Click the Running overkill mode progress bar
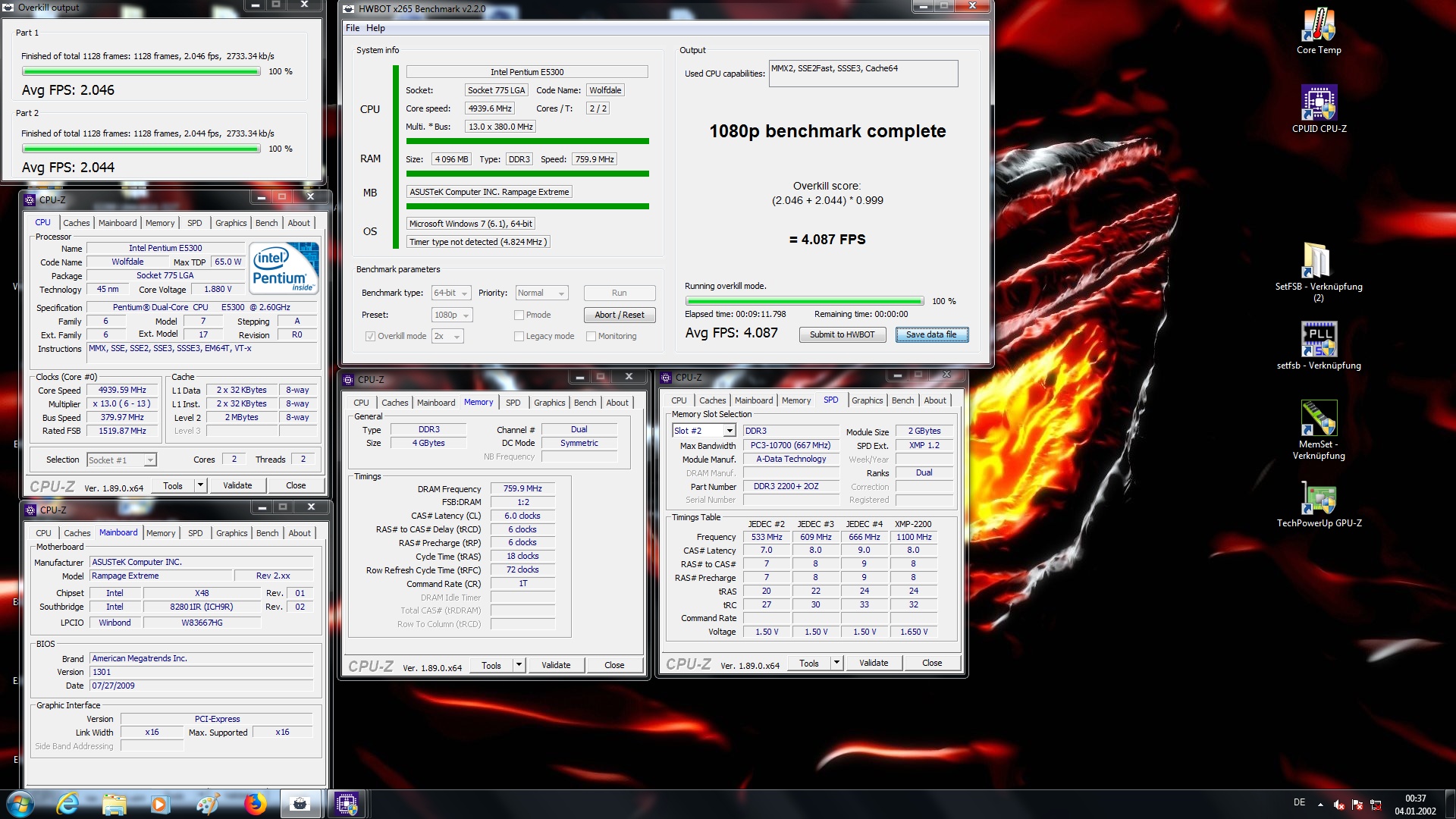Screen dimensions: 1456x819 pos(804,301)
